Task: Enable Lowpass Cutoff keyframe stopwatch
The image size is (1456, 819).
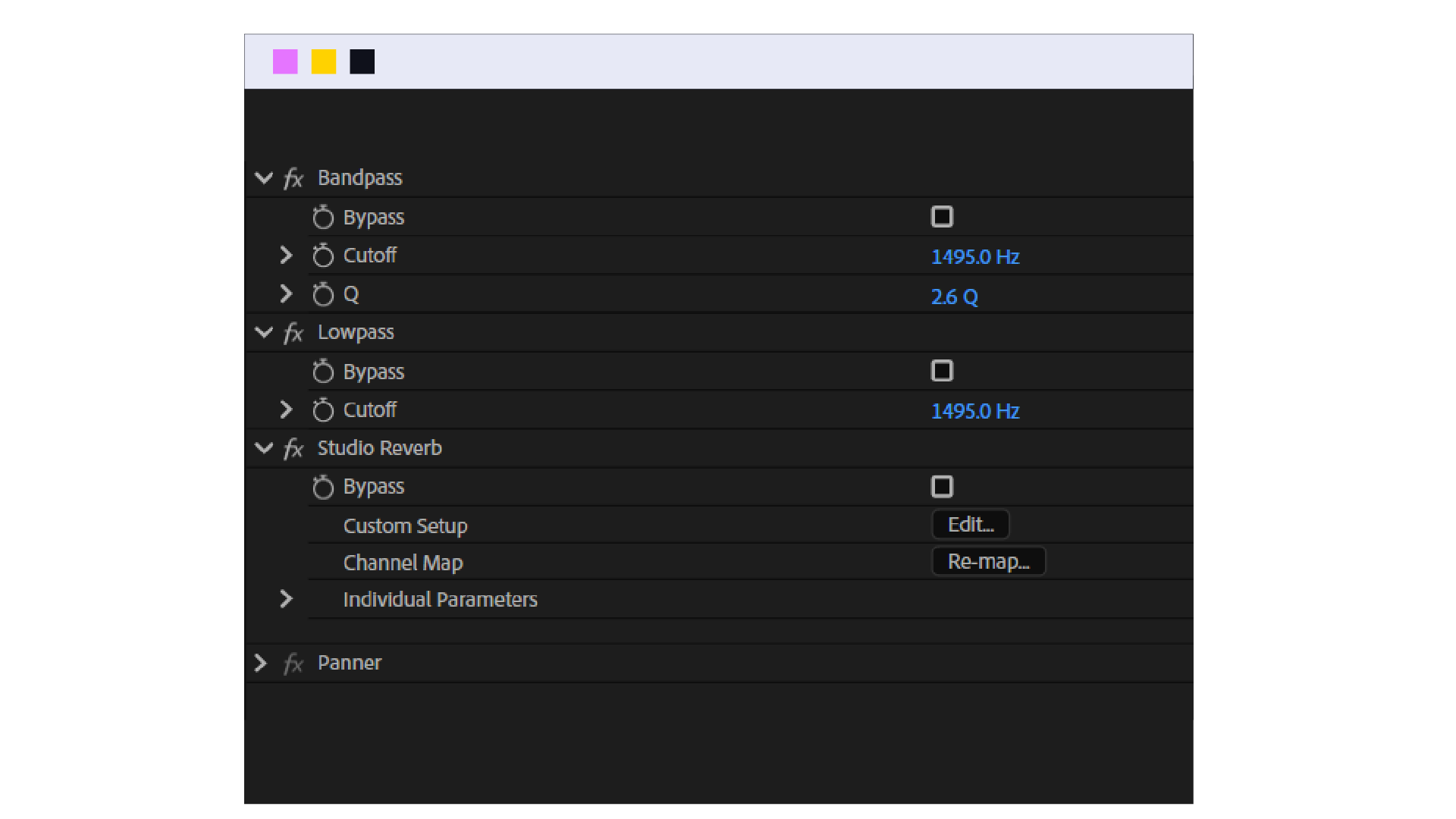Action: click(323, 410)
